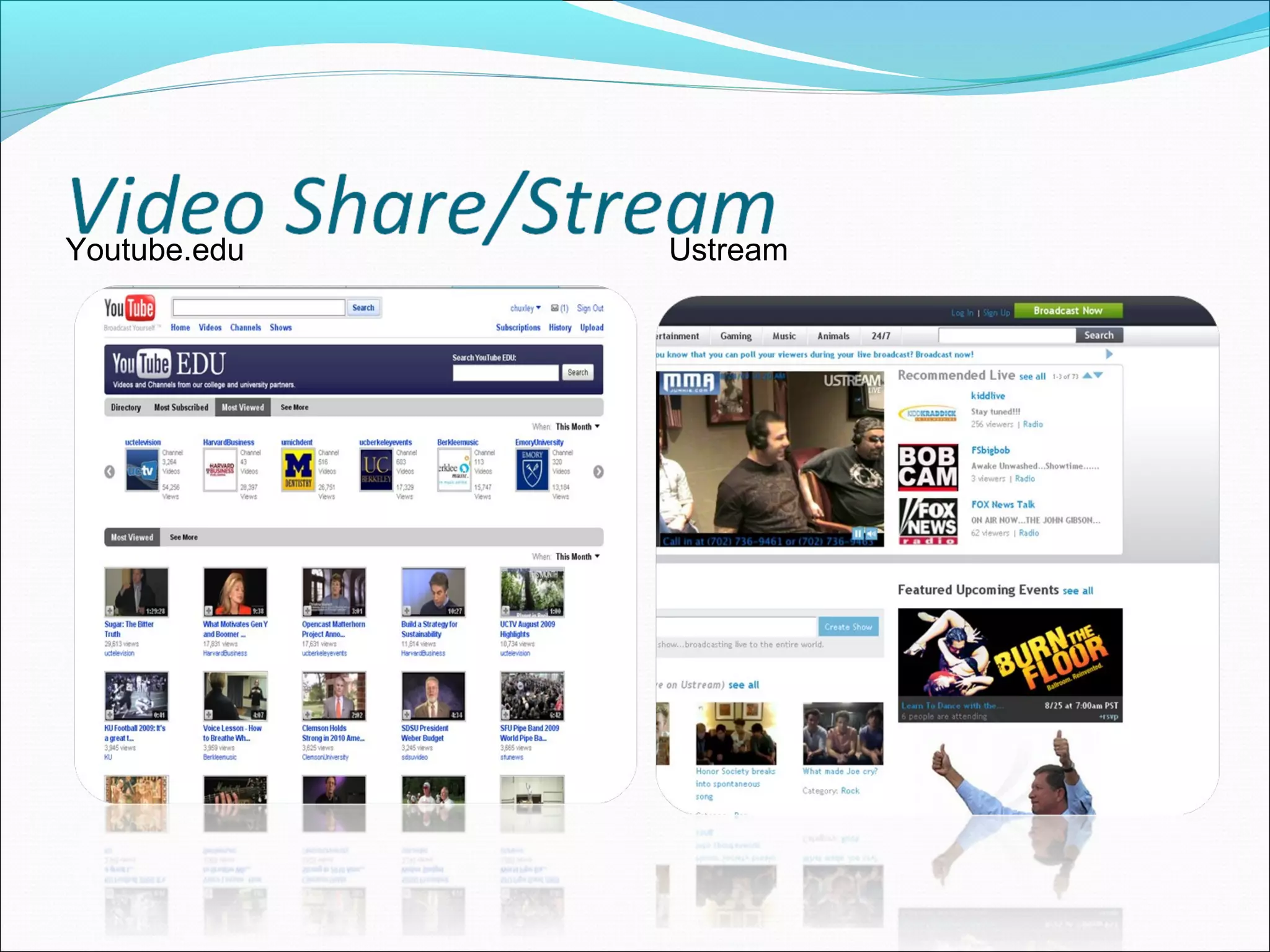The width and height of the screenshot is (1270, 952).
Task: Open YouTube Shows tab
Action: point(281,327)
